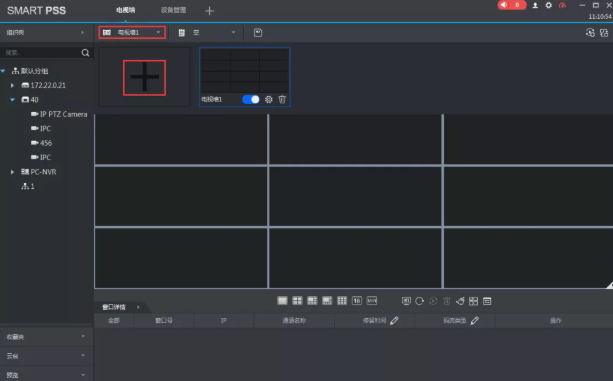This screenshot has width=613, height=381.
Task: Click the red system performance gauge icon
Action: click(x=562, y=5)
